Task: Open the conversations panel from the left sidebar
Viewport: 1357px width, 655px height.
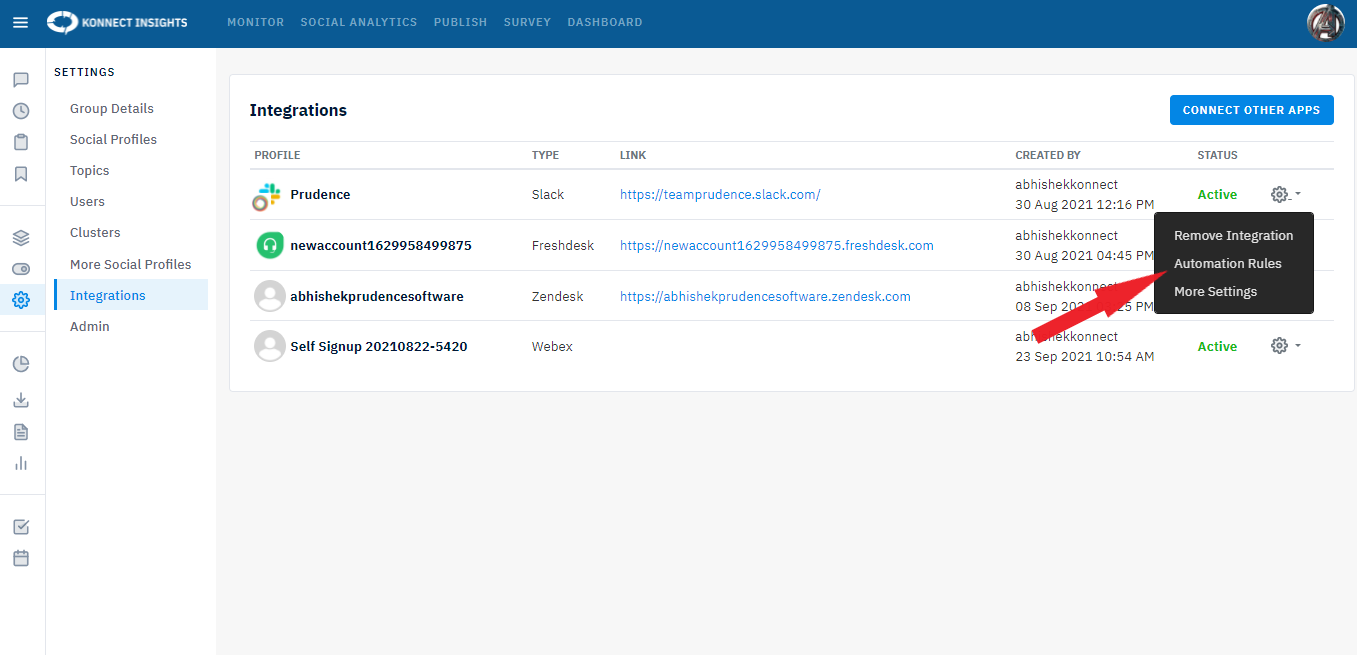Action: pyautogui.click(x=21, y=79)
